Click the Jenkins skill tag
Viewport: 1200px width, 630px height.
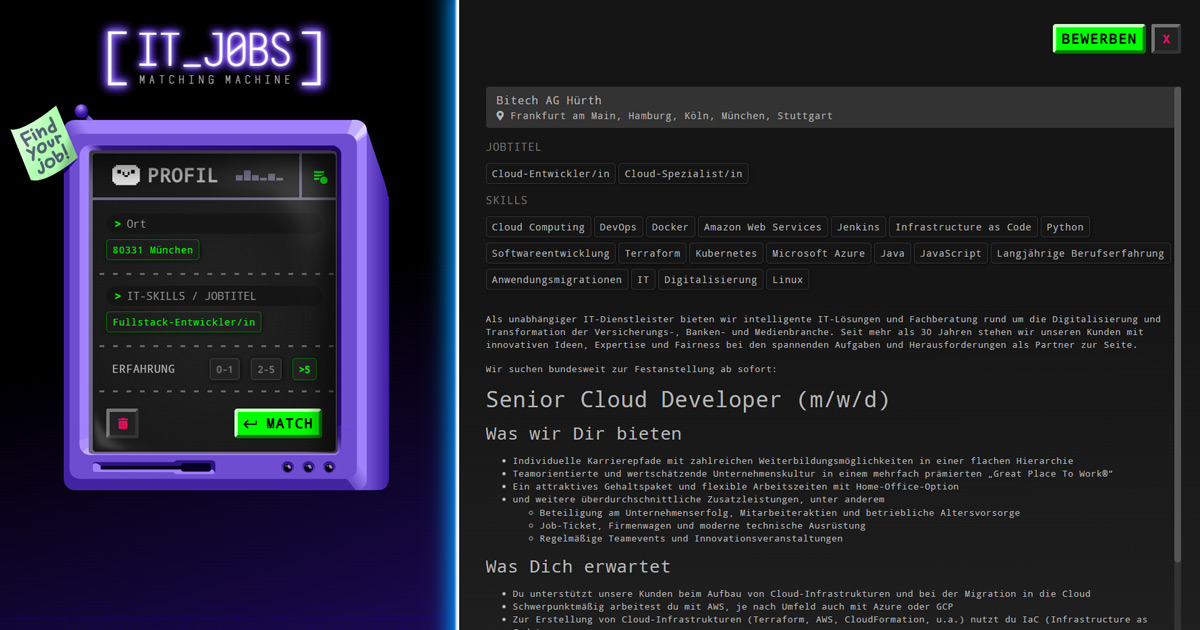(x=859, y=227)
